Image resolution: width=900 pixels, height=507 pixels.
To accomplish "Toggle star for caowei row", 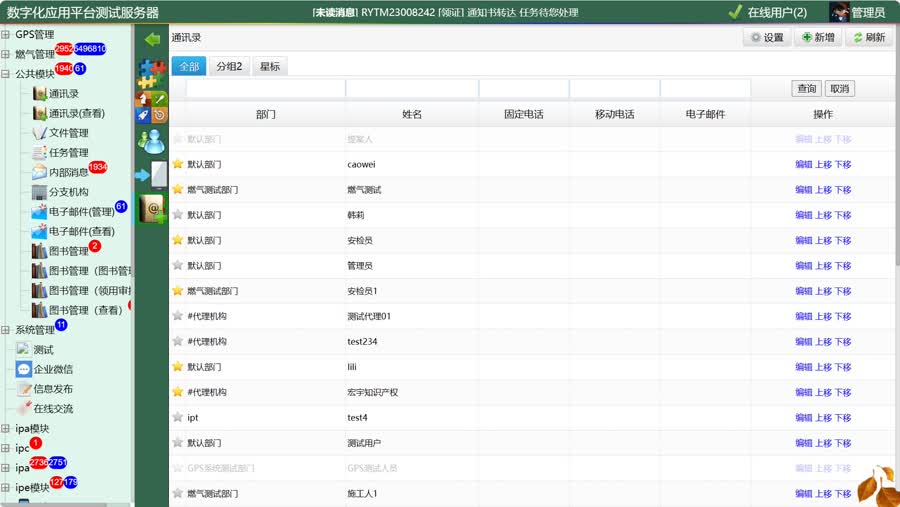I will (178, 164).
